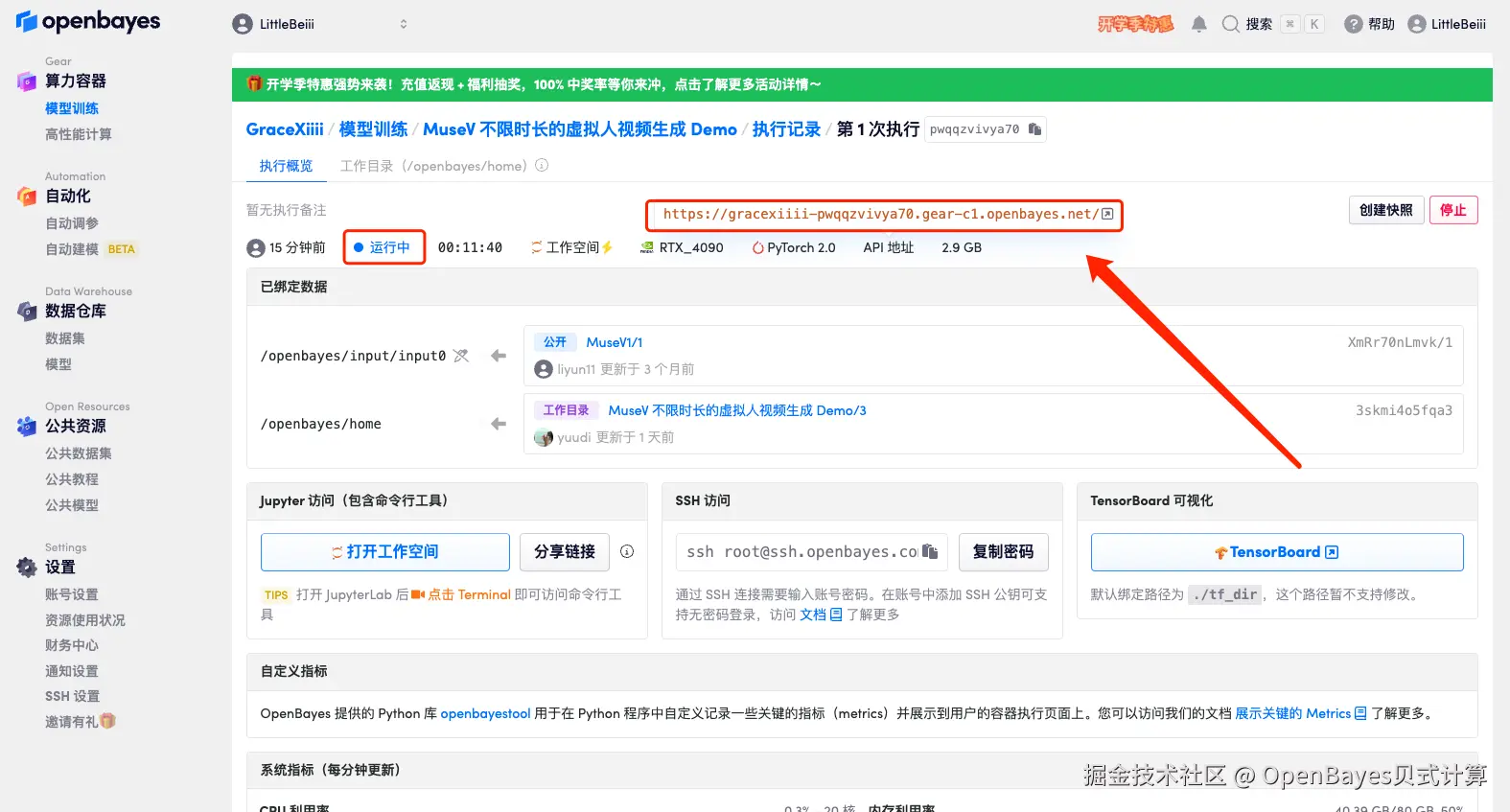
Task: Open 模型训练 in sidebar
Action: point(72,108)
